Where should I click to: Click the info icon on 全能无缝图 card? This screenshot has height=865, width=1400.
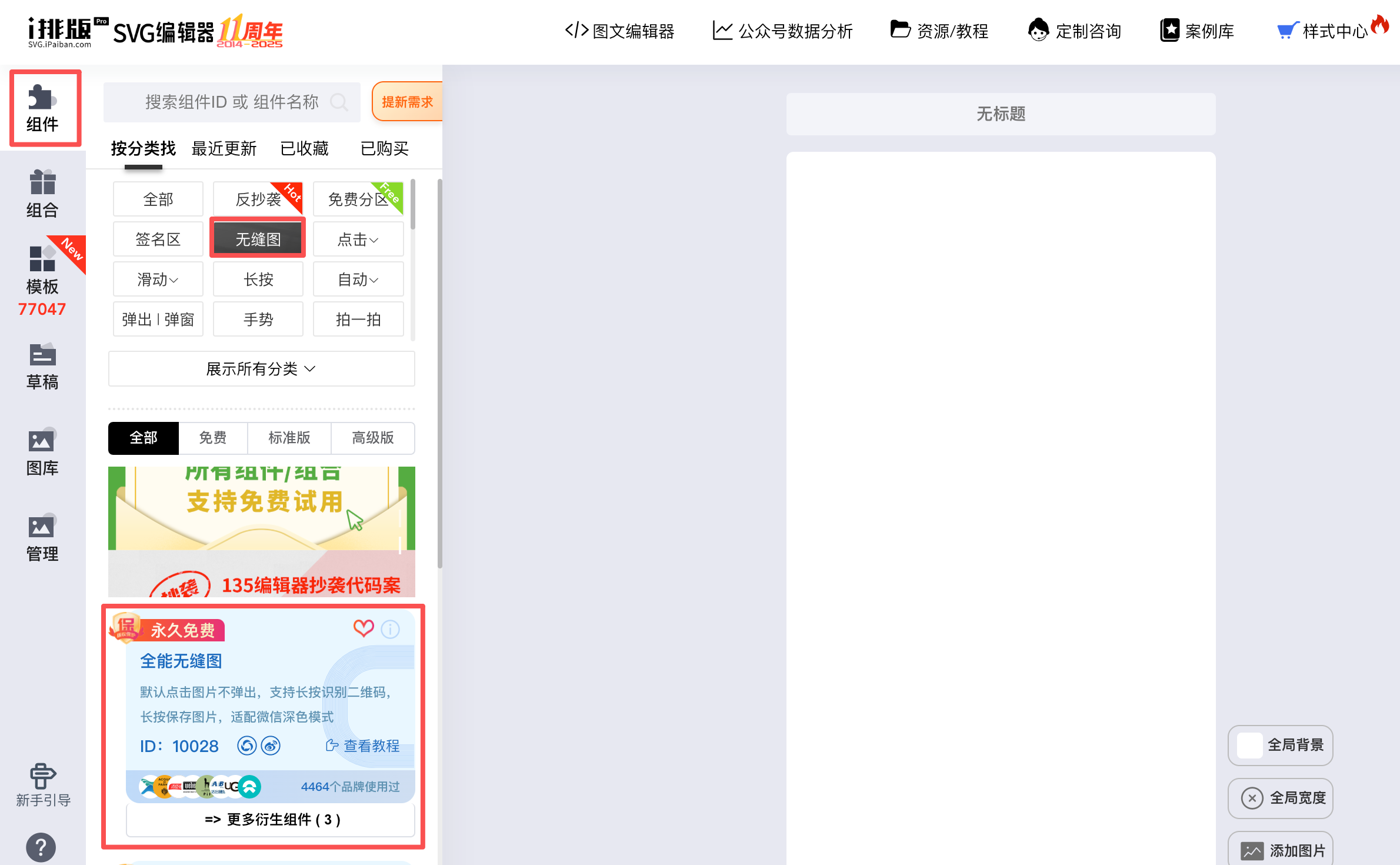pos(390,630)
